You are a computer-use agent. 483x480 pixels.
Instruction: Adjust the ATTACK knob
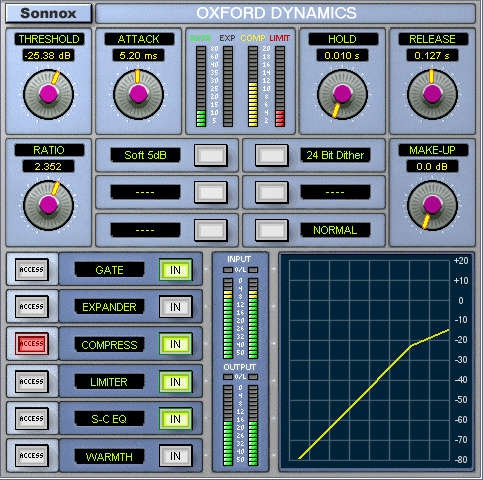tap(138, 94)
